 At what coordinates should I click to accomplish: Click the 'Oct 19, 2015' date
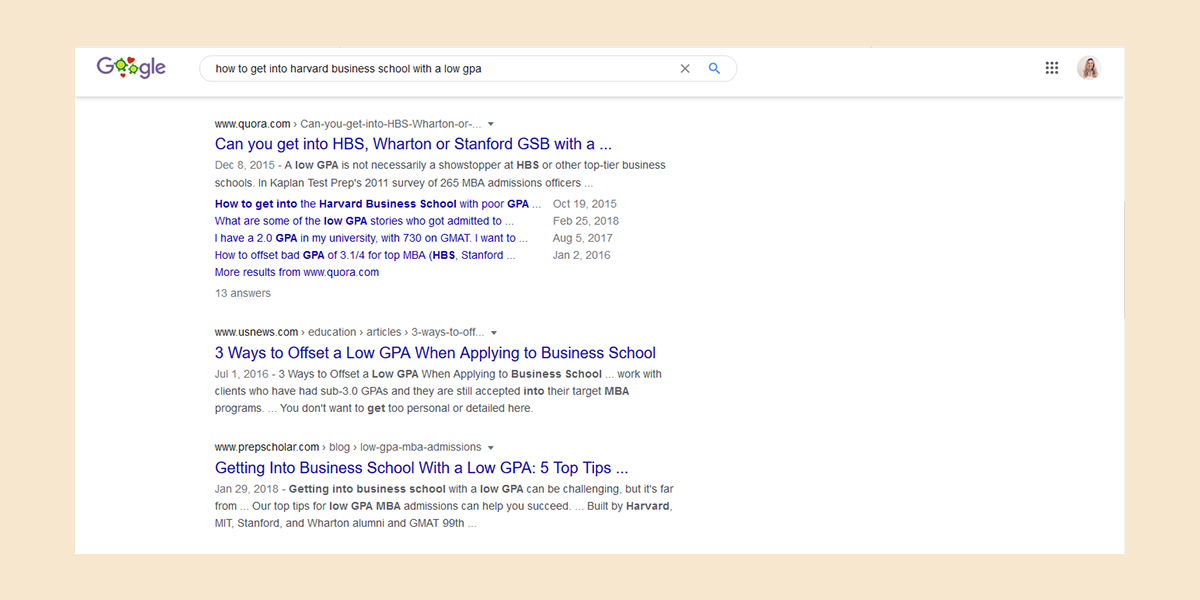[x=585, y=204]
